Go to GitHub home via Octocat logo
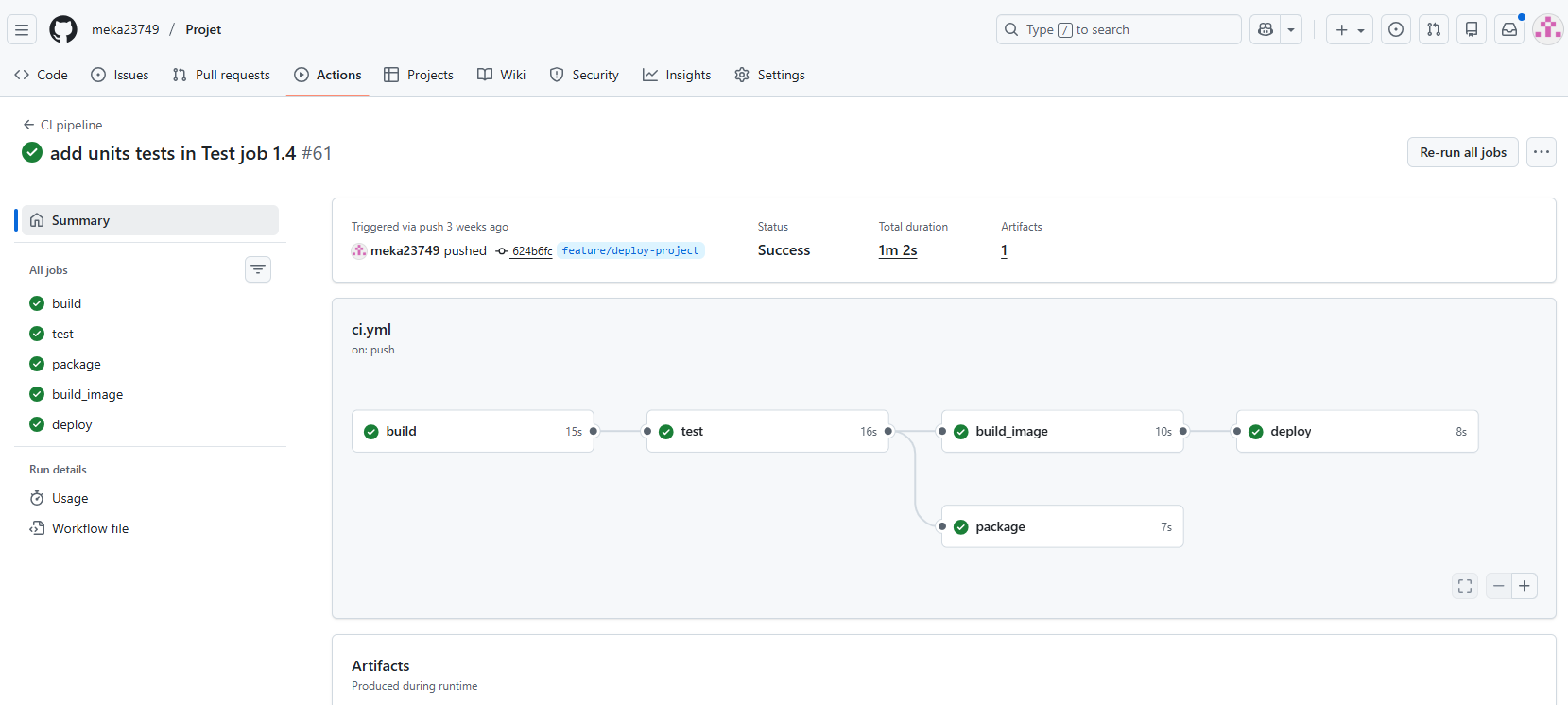The width and height of the screenshot is (1568, 705). (63, 29)
